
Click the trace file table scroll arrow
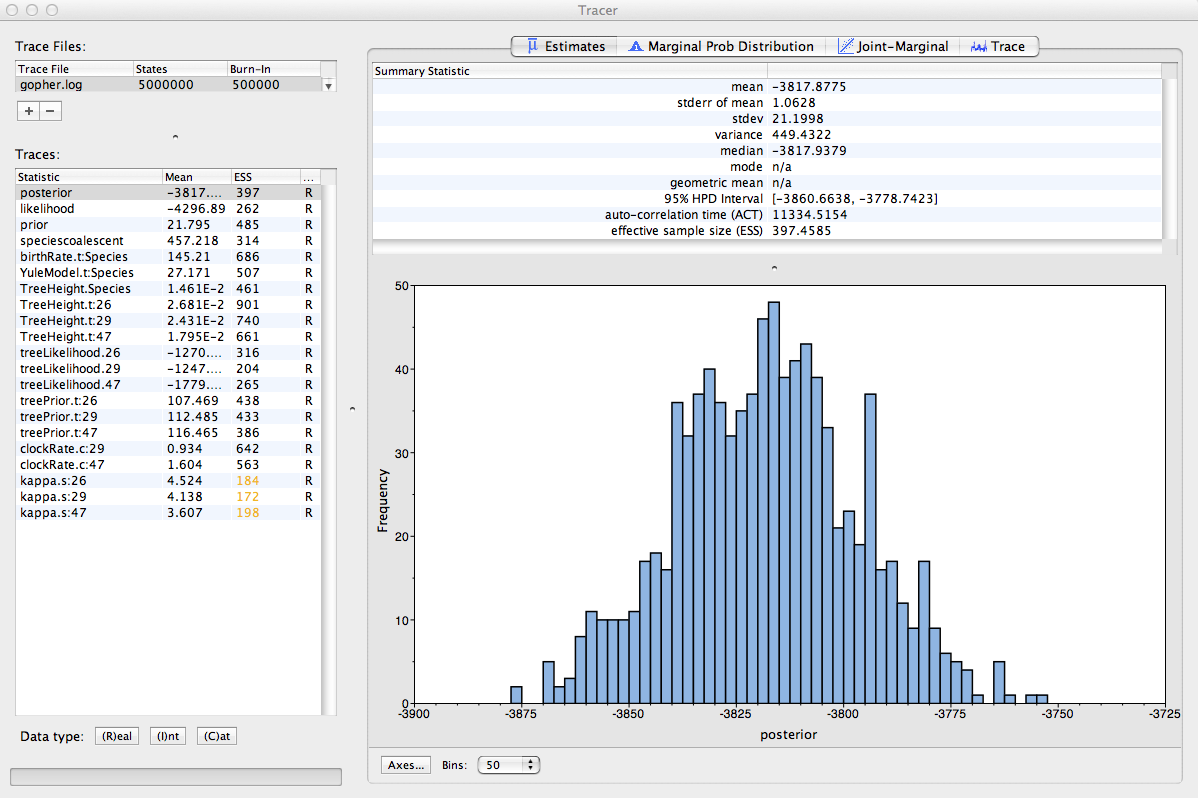click(x=328, y=86)
